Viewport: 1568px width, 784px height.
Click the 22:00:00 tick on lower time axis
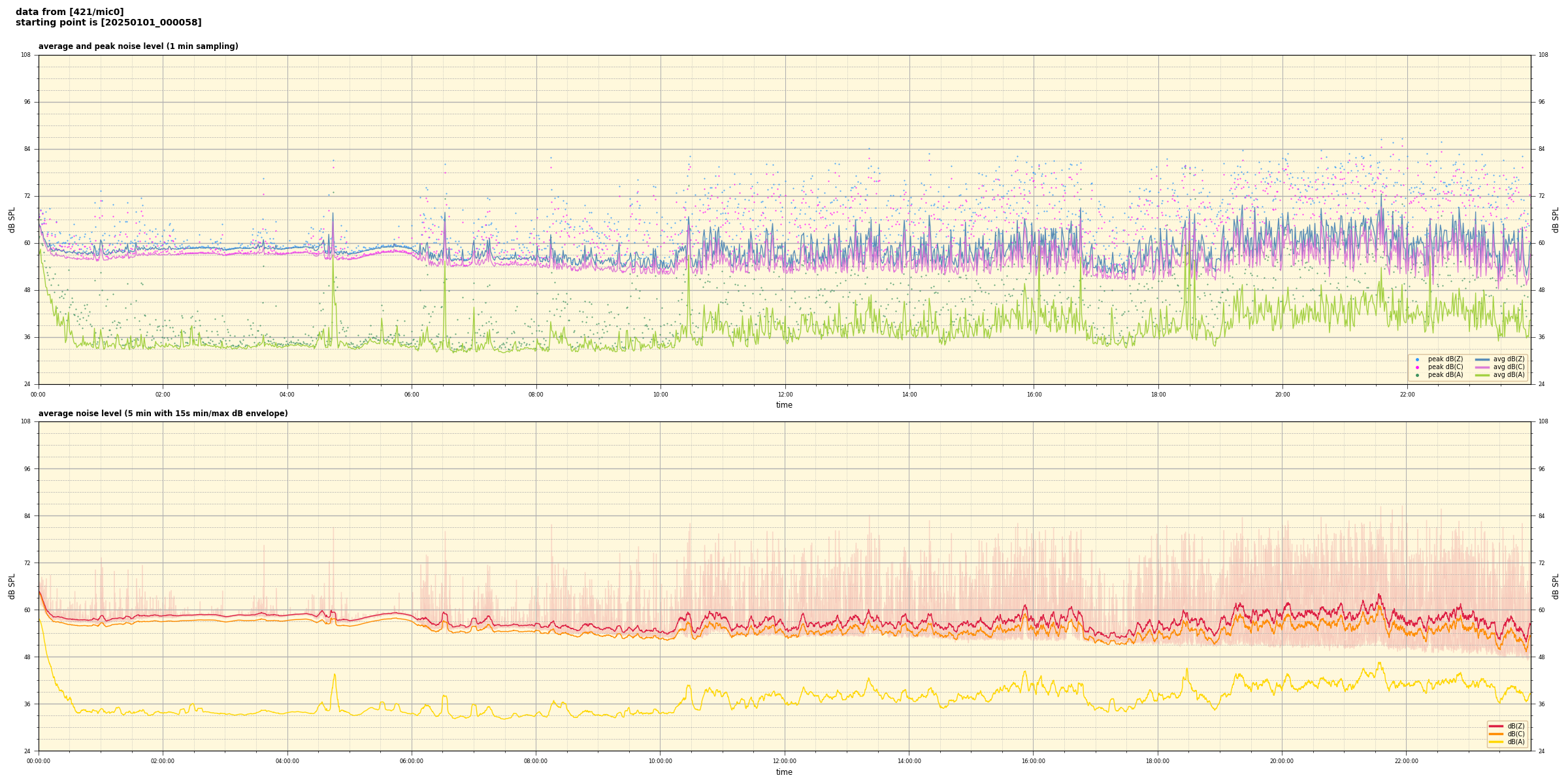(1407, 761)
